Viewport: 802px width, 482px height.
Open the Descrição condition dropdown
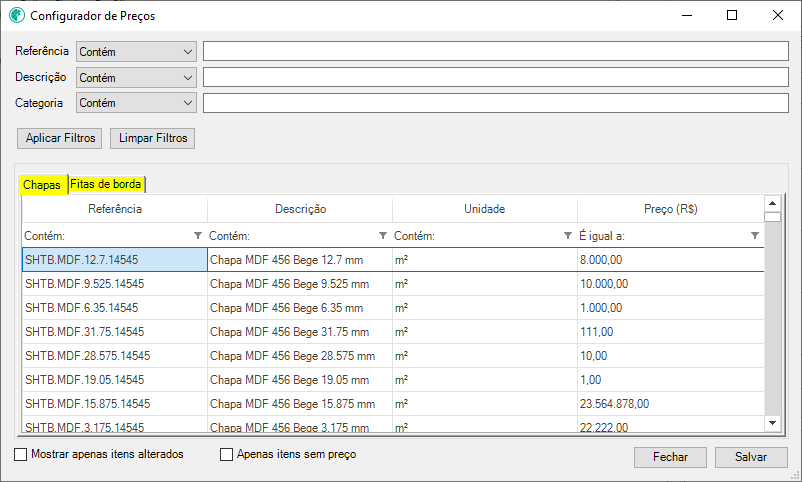137,78
